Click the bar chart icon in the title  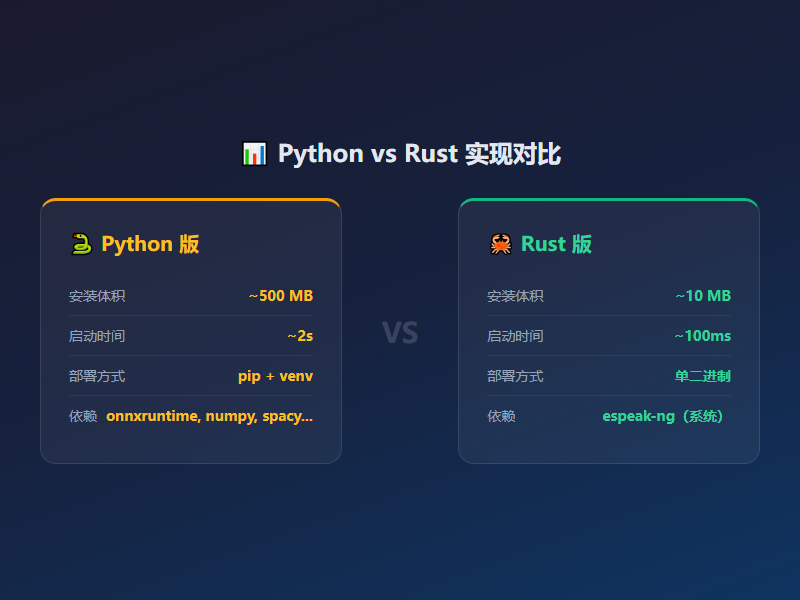point(254,154)
